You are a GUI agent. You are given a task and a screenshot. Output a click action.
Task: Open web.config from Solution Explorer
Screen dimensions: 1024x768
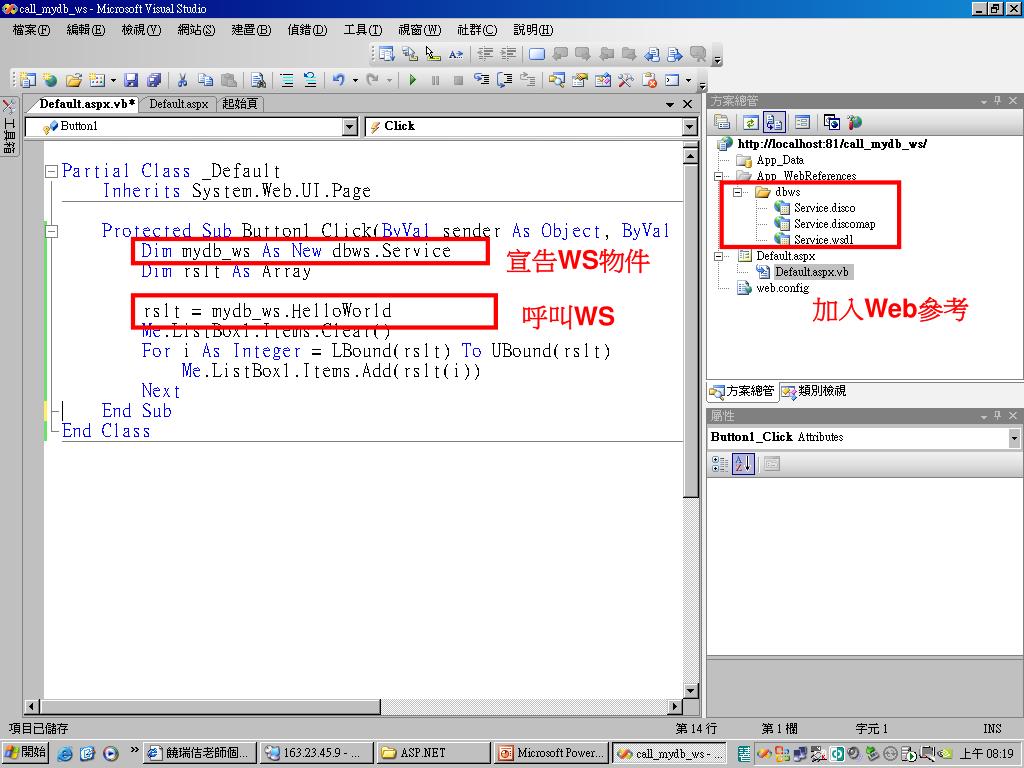(x=782, y=288)
